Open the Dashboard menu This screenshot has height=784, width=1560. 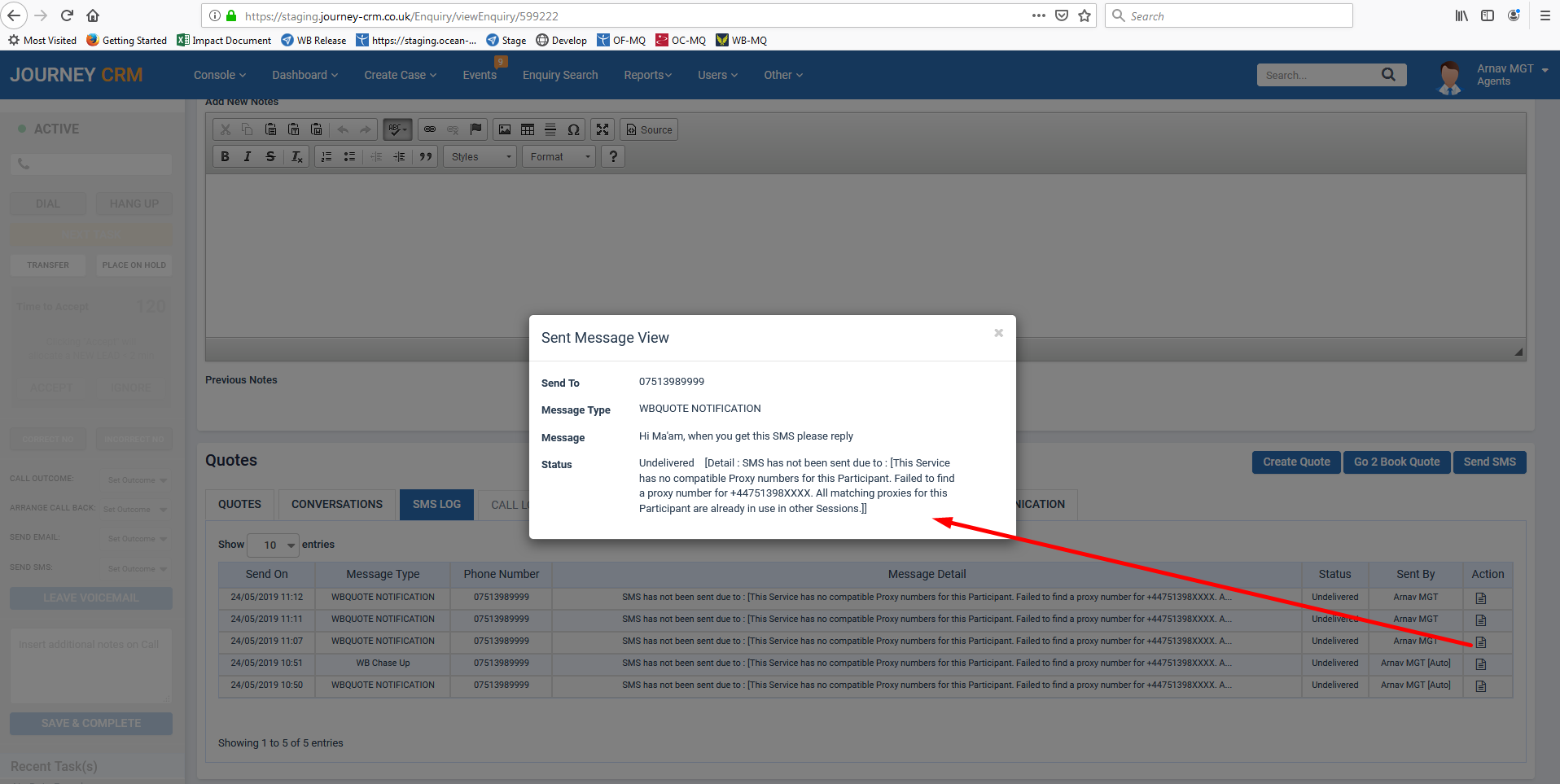[x=305, y=75]
